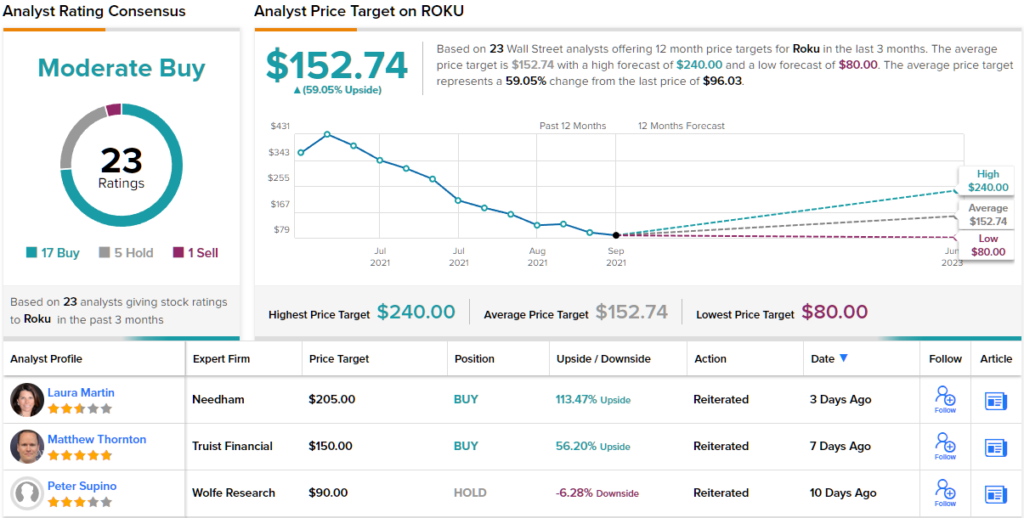This screenshot has width=1024, height=518.
Task: Click the 23 Ratings donut chart center
Action: point(121,166)
